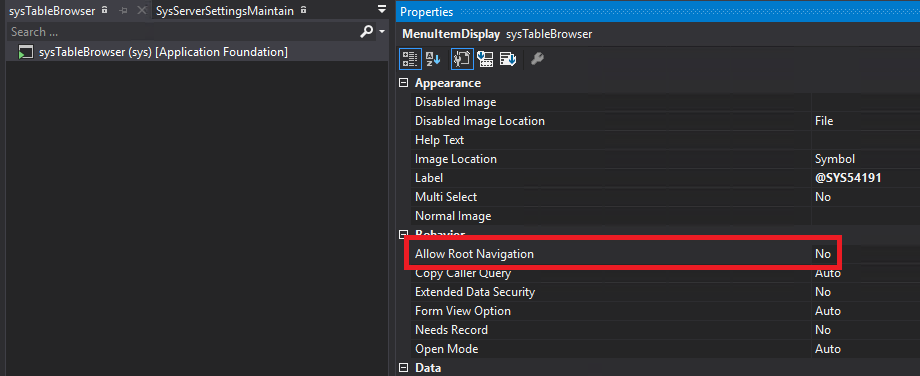
Task: Select sysTableBrowser (sys) tree node
Action: pyautogui.click(x=163, y=52)
